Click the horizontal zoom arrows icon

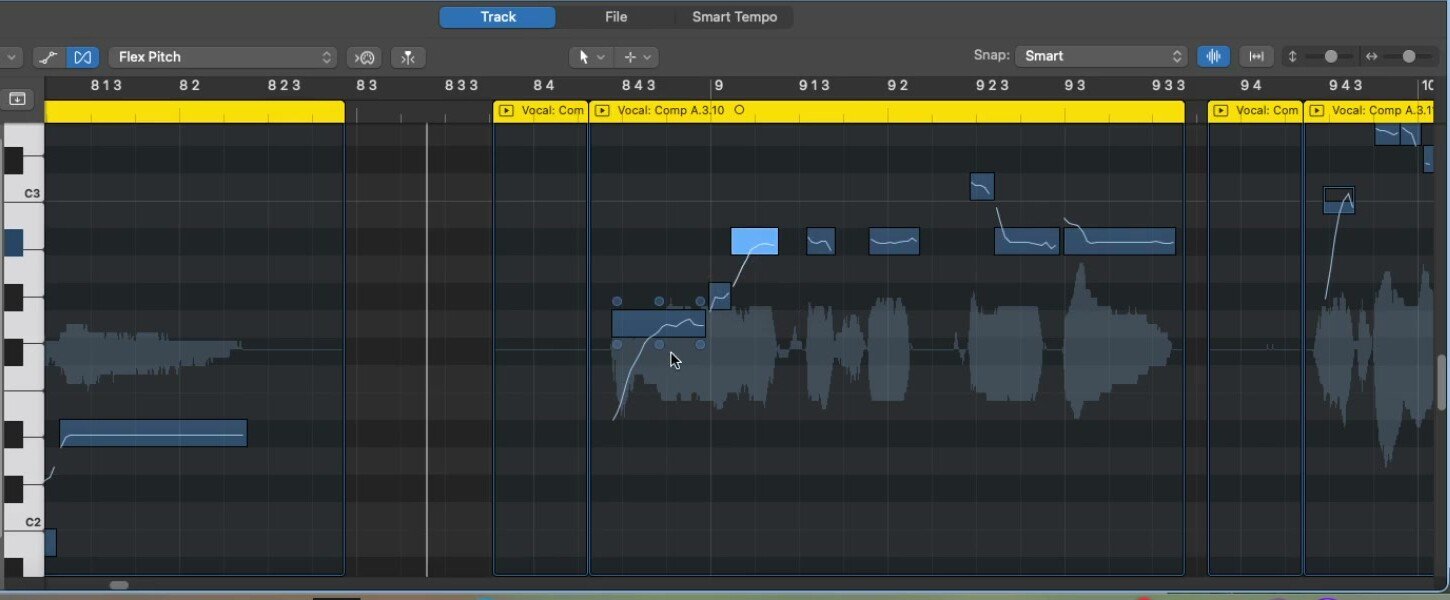[x=1371, y=56]
